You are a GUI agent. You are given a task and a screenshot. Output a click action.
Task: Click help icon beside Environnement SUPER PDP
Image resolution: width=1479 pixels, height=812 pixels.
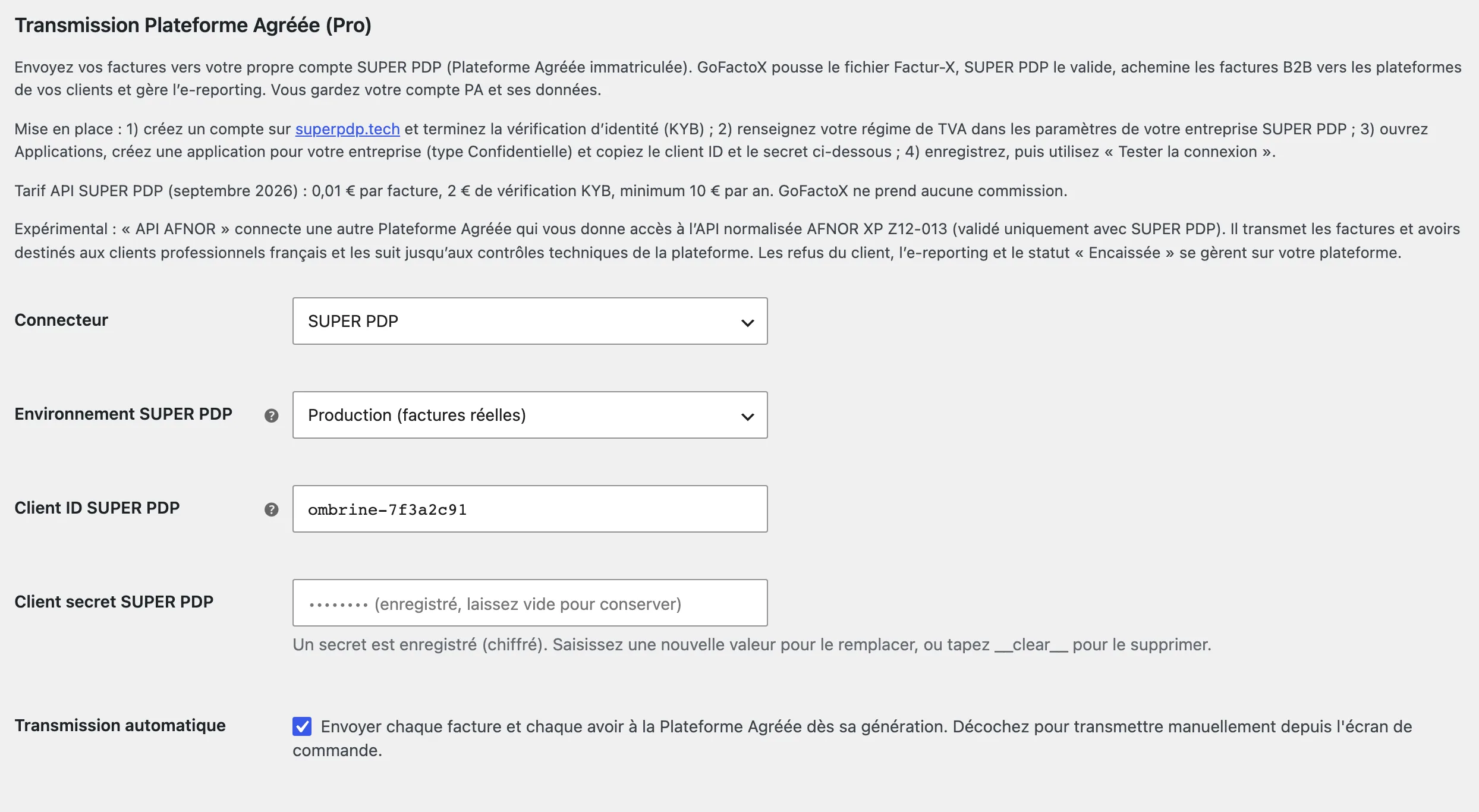tap(271, 416)
